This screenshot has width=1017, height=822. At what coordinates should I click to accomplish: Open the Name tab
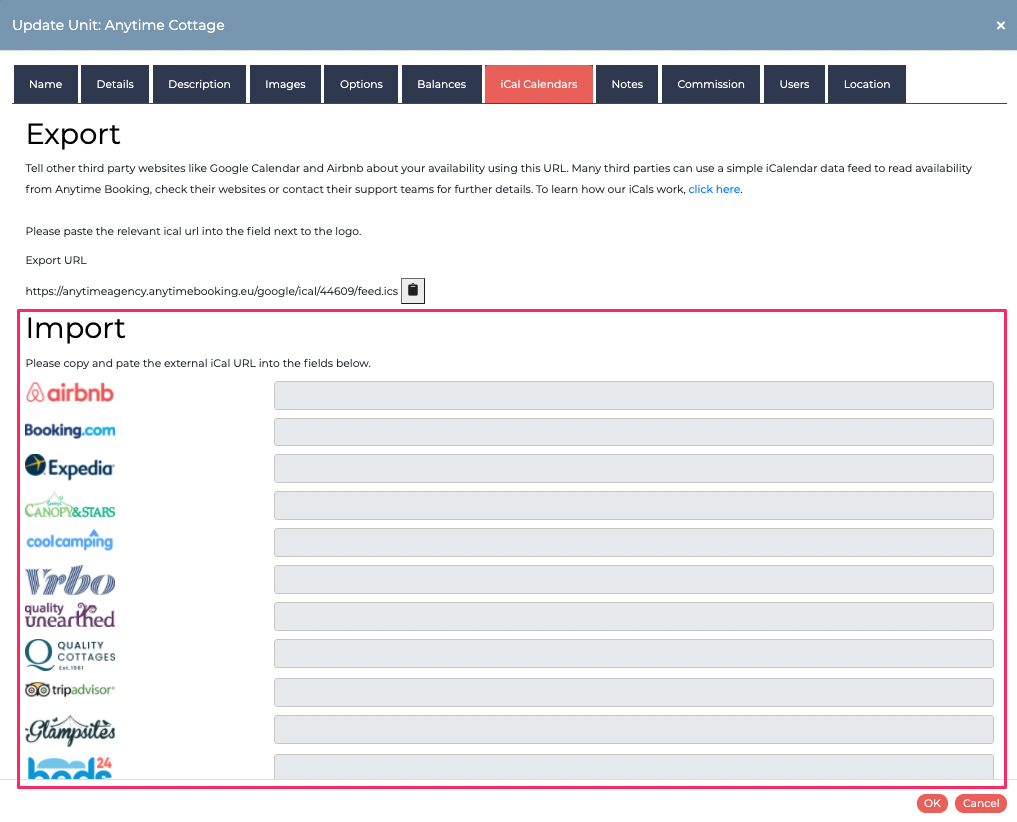[x=45, y=84]
